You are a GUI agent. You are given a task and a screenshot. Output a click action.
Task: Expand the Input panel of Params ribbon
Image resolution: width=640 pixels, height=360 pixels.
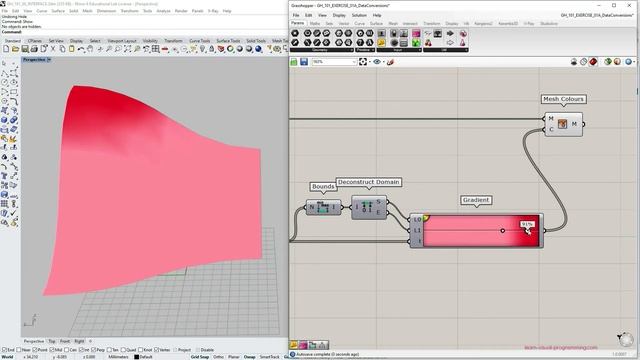coord(419,50)
